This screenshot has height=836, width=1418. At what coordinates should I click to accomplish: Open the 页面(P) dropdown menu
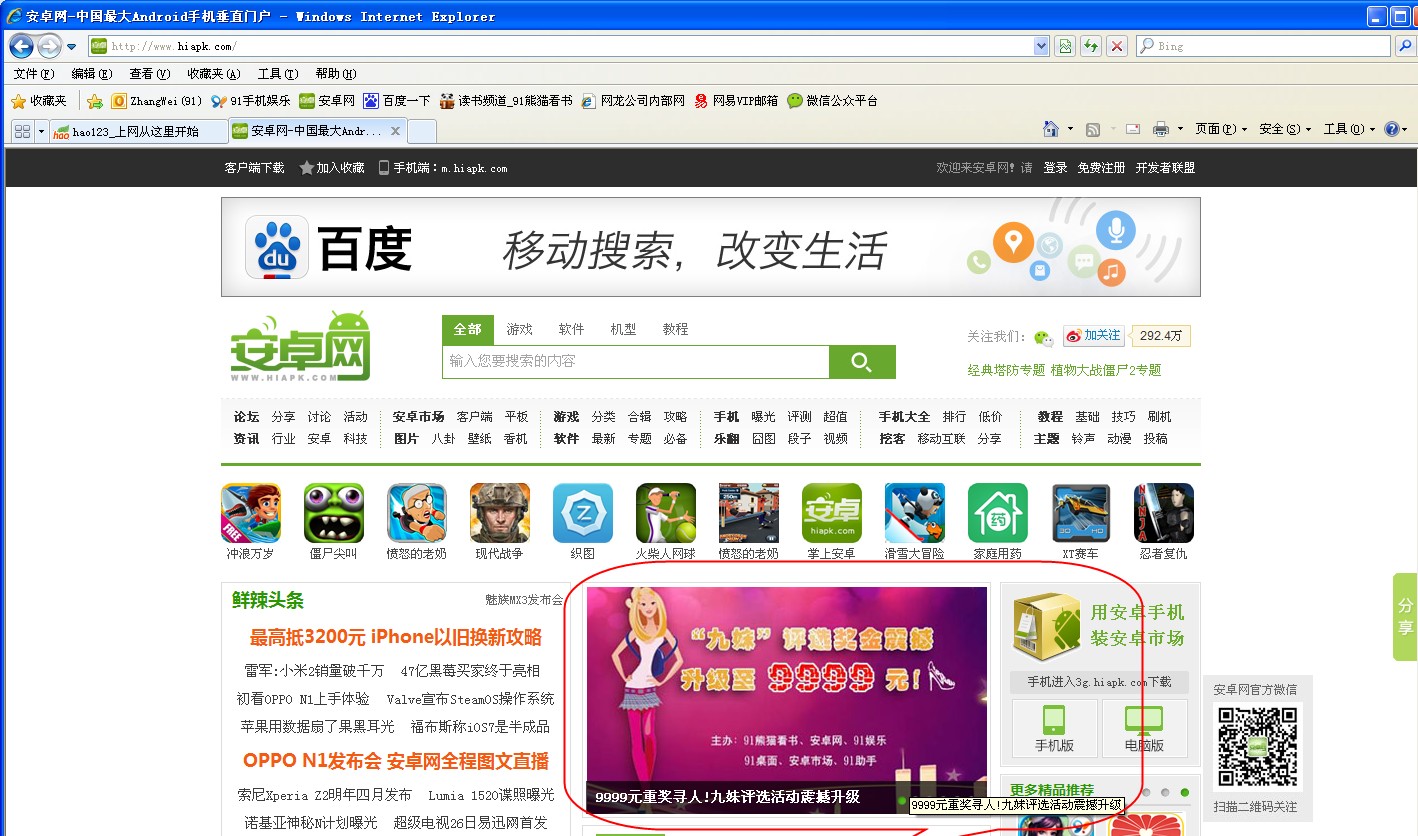[x=1222, y=129]
